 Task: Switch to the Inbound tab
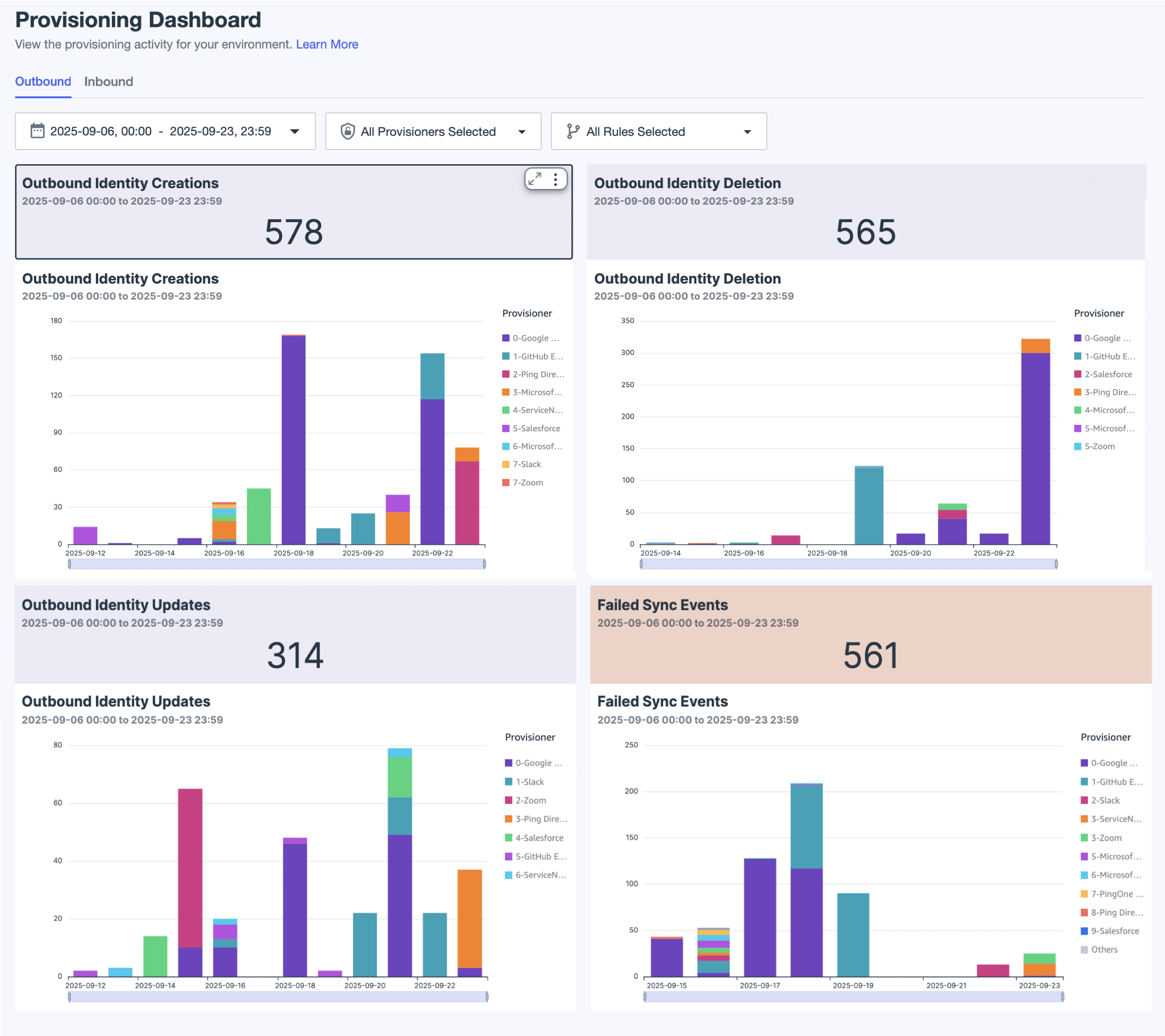(108, 82)
